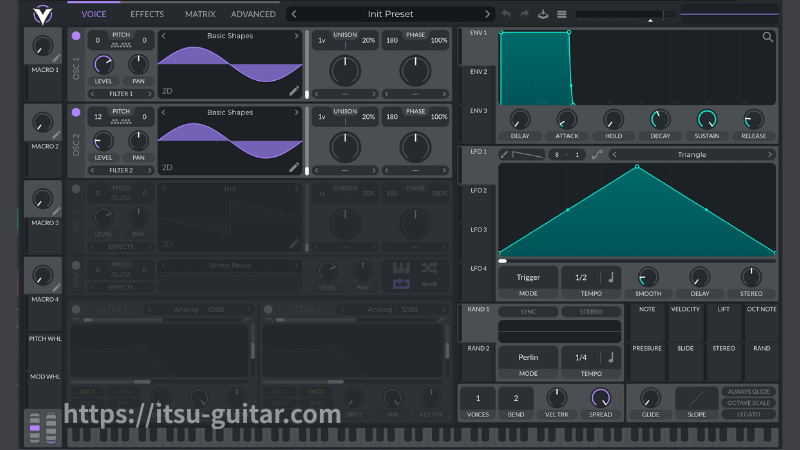Disable oscillator 2 power toggle

pos(76,112)
